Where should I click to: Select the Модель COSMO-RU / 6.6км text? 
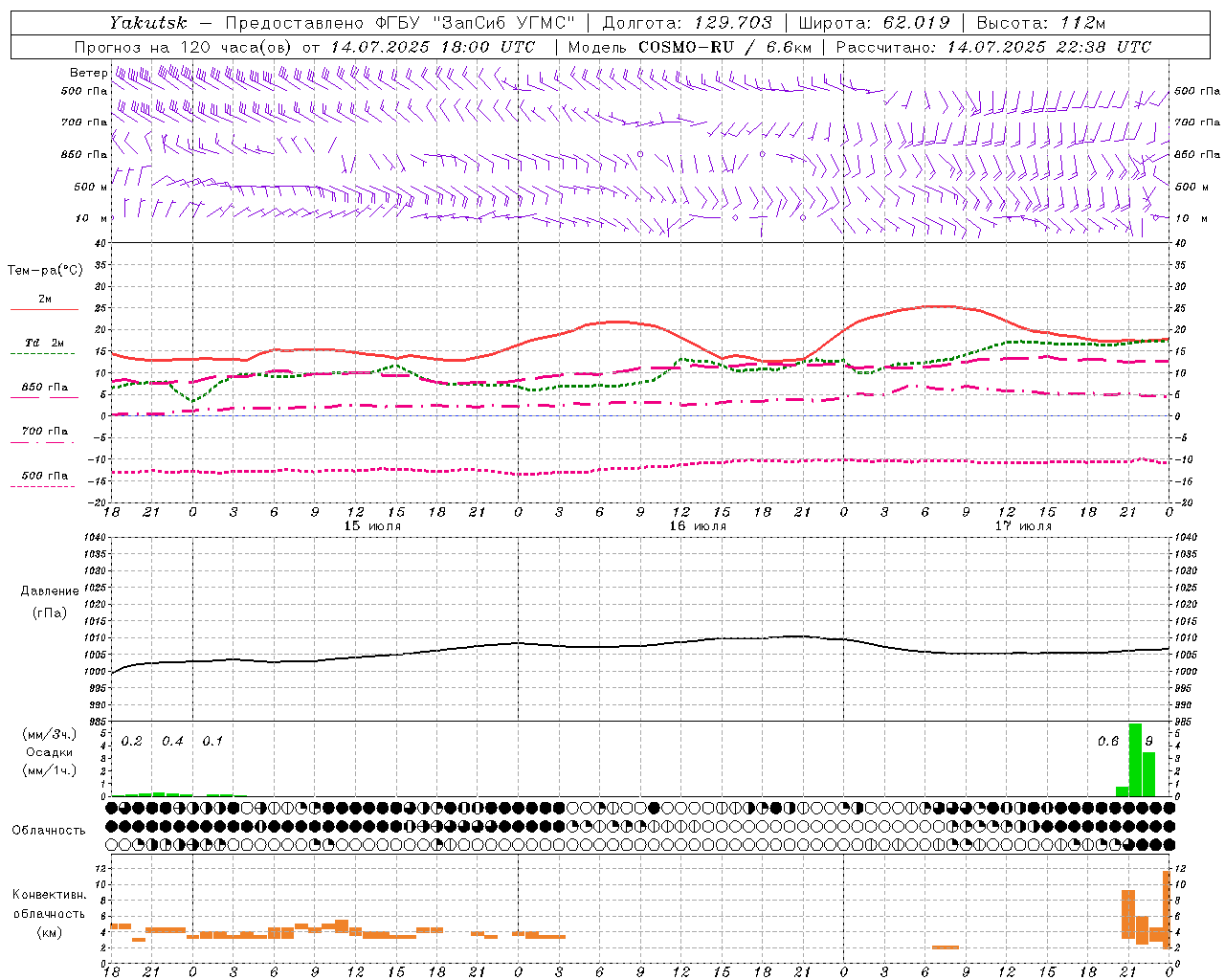690,47
